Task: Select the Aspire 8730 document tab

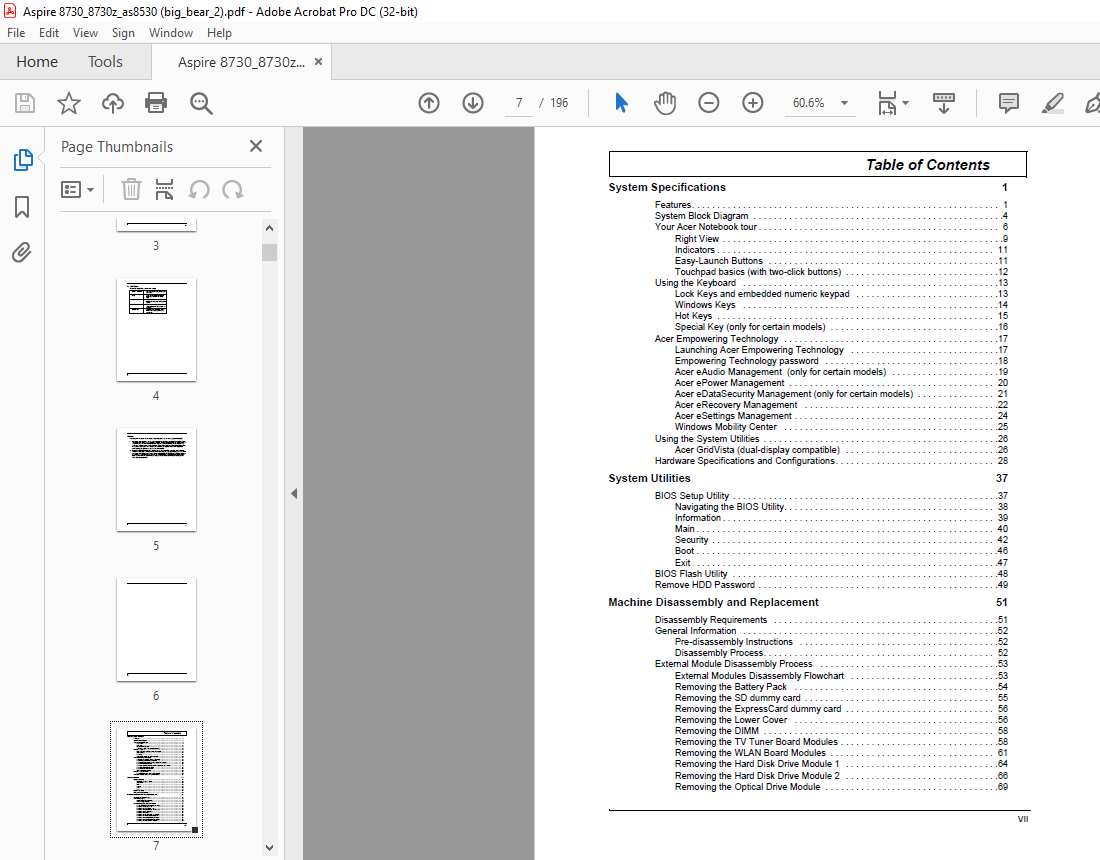Action: coord(241,62)
